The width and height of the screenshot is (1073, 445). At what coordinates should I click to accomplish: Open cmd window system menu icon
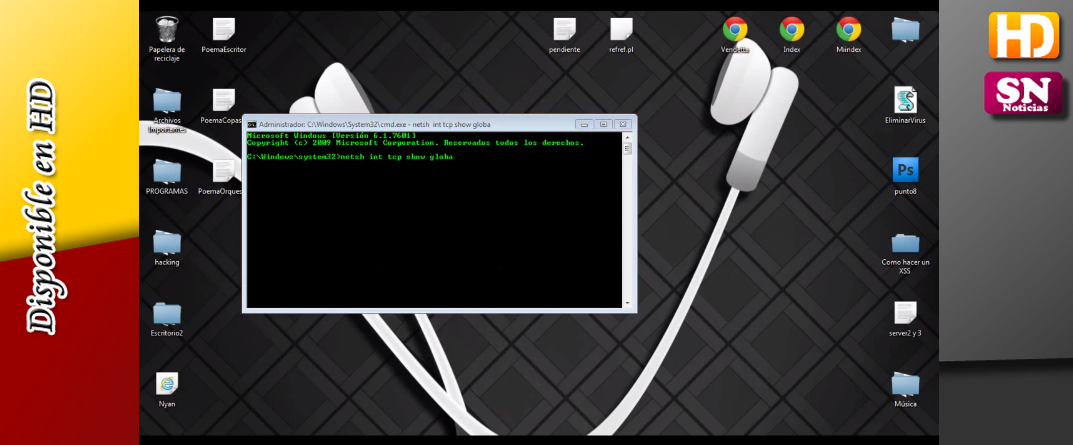[x=252, y=125]
